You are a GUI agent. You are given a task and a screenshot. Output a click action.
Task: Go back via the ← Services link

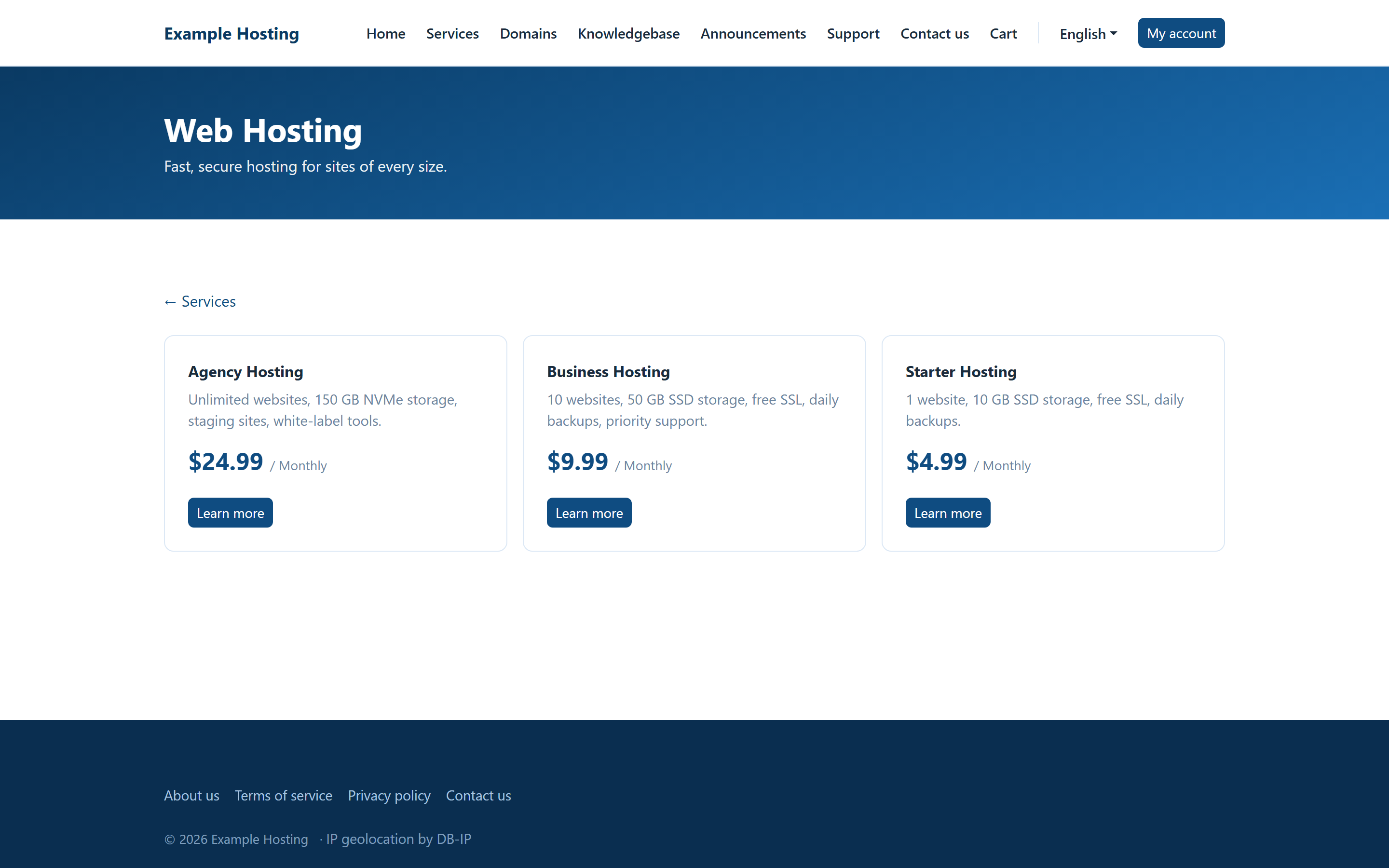pos(200,301)
